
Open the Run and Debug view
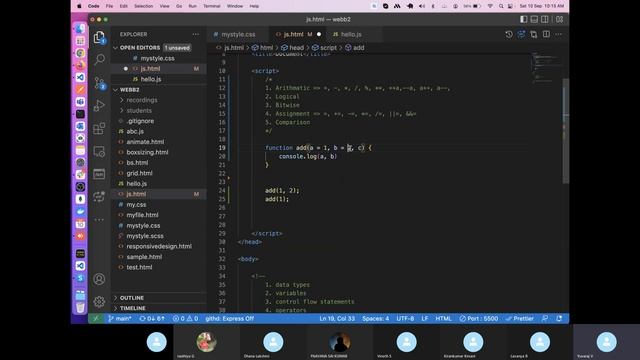point(99,106)
